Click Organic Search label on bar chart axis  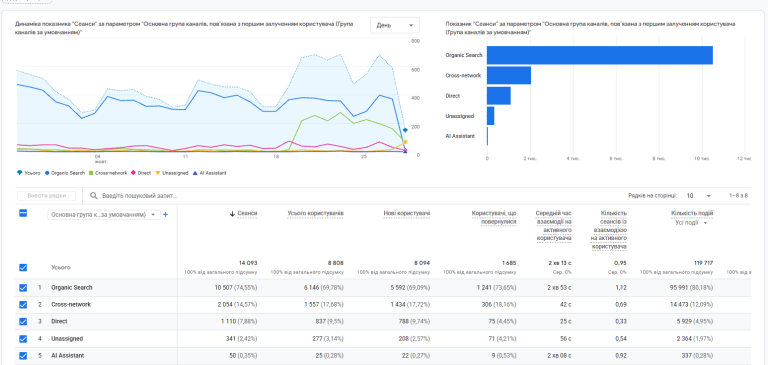463,55
